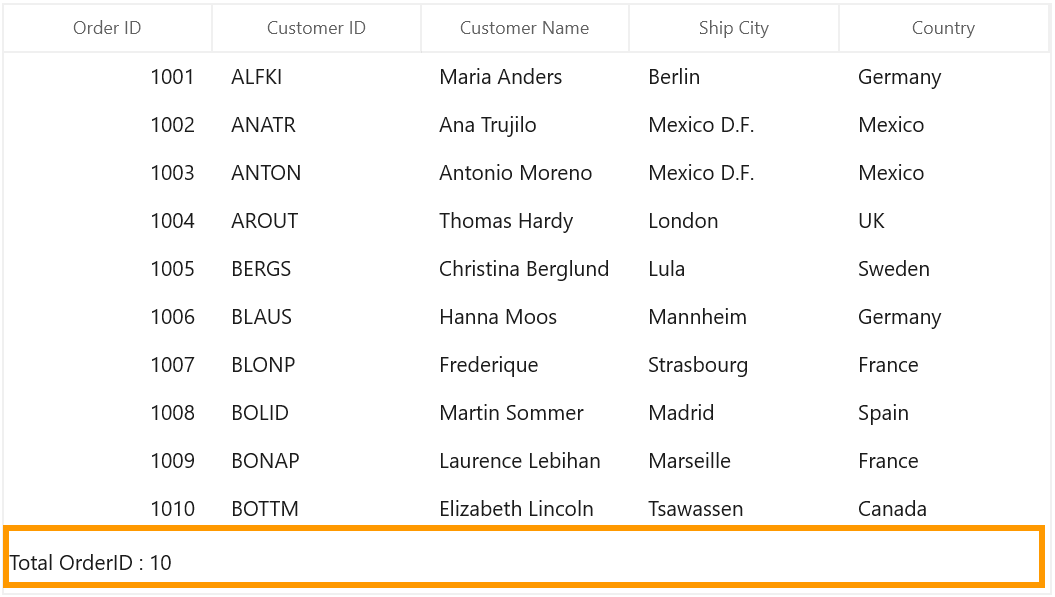Select the Maria Anders name cell

[x=525, y=77]
